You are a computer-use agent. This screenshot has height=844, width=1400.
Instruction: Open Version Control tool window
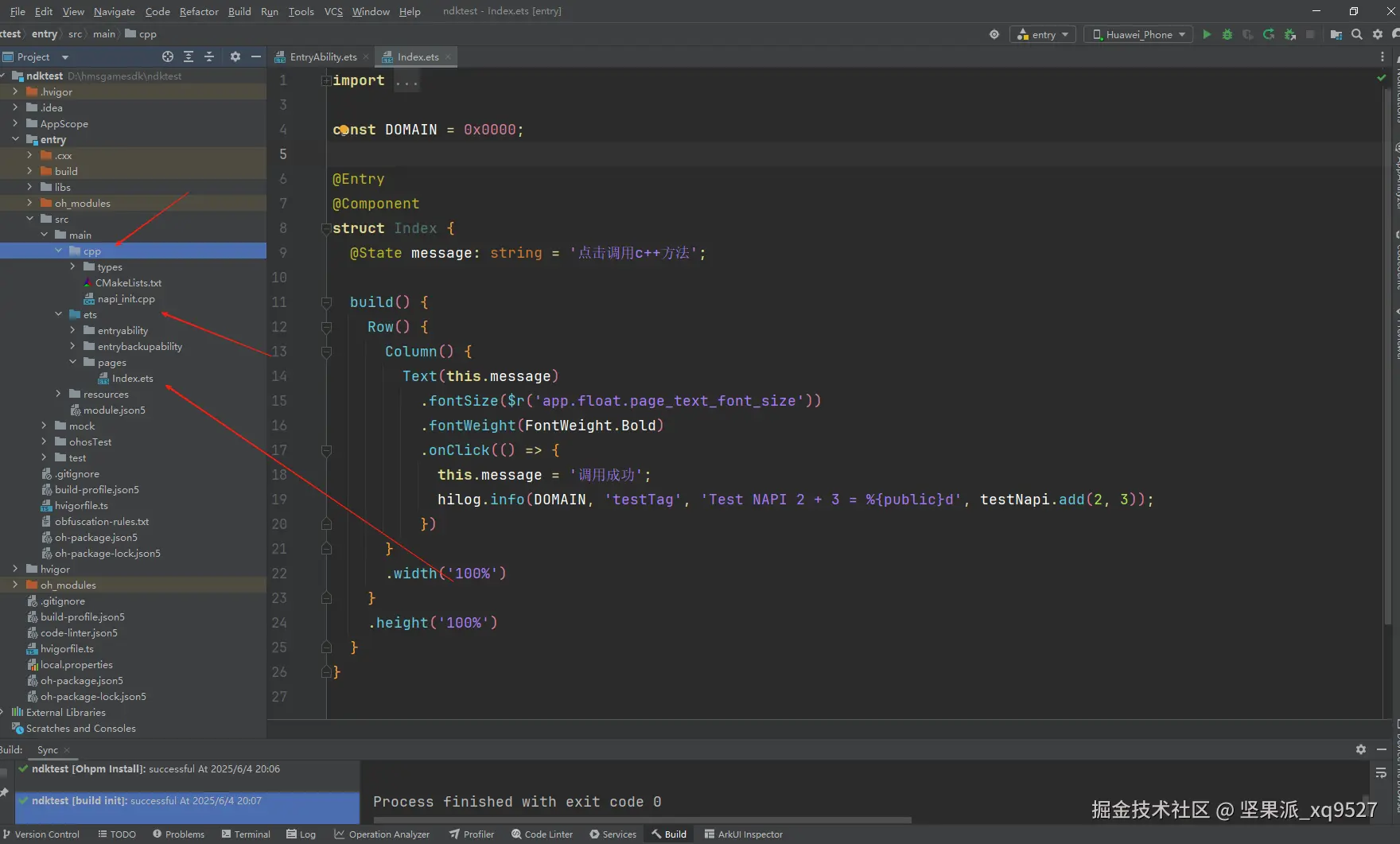[41, 834]
